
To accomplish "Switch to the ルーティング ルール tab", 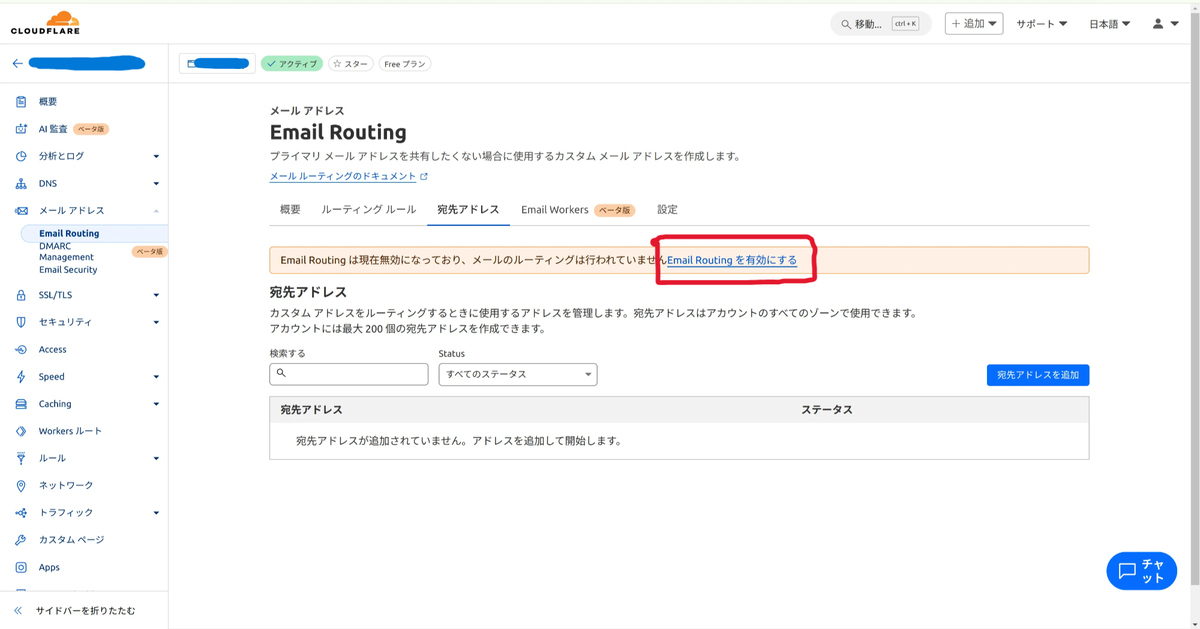I will point(369,209).
